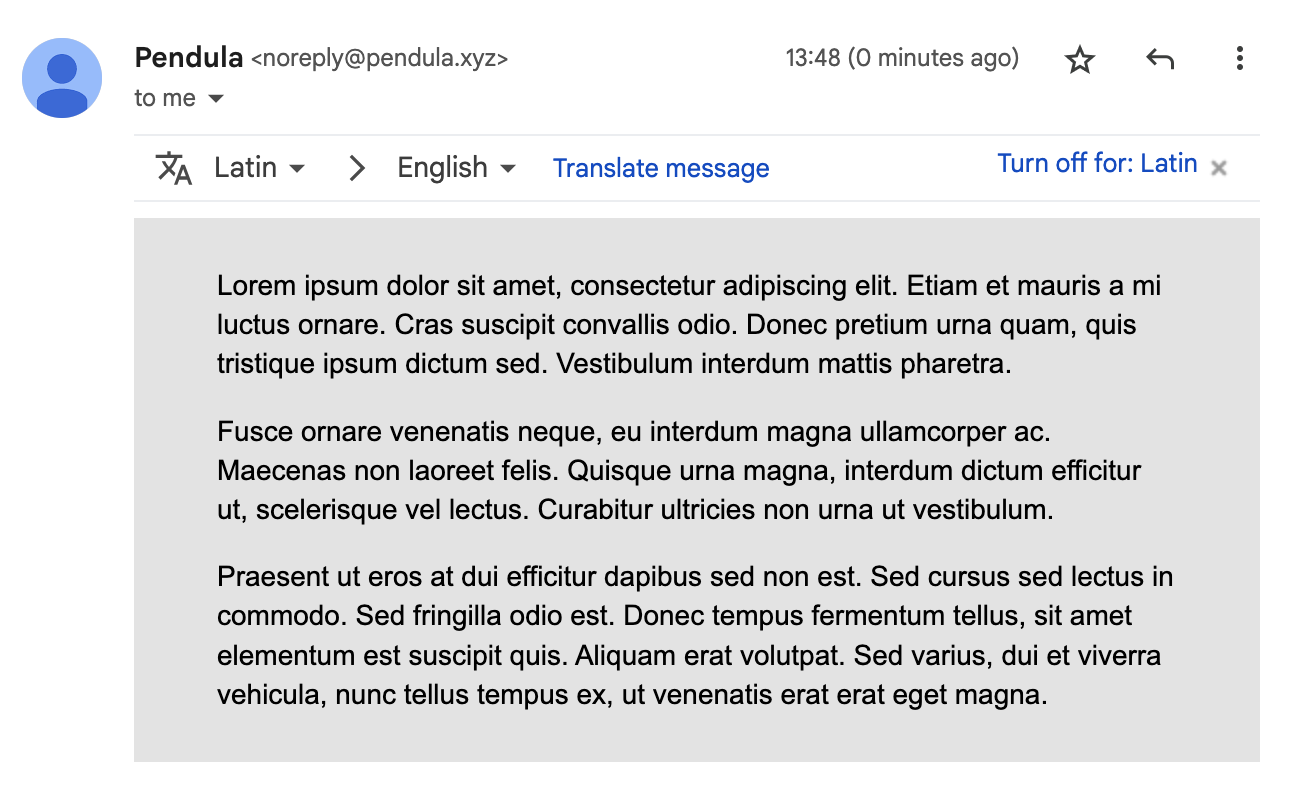
Task: Click the sender's blue avatar picture
Action: [62, 78]
